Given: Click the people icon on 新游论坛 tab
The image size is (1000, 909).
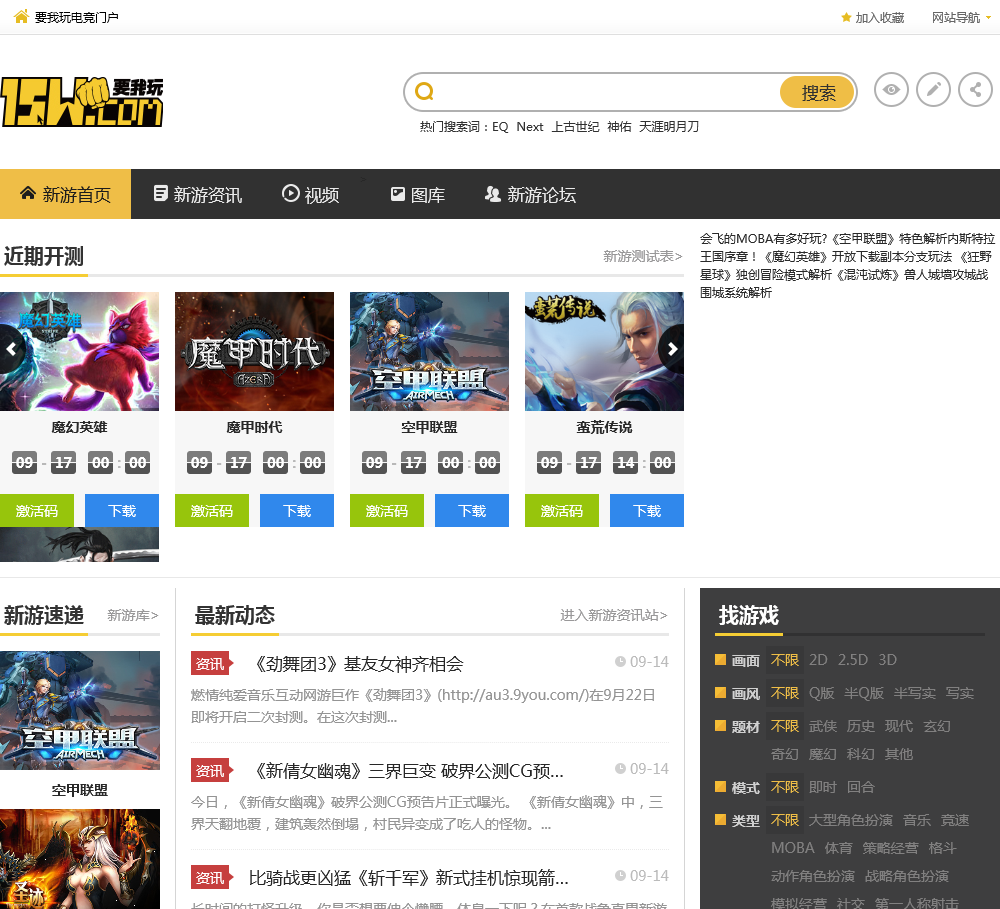Looking at the screenshot, I should [x=492, y=194].
